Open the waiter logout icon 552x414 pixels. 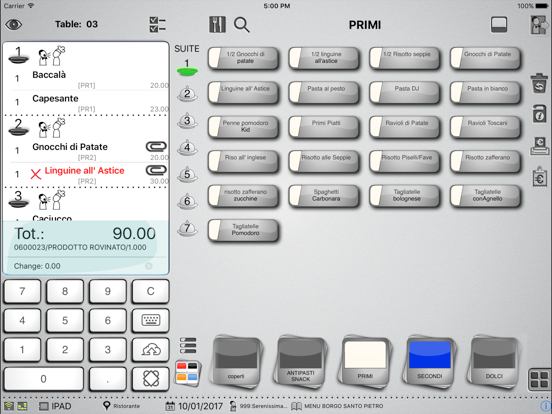(x=539, y=25)
